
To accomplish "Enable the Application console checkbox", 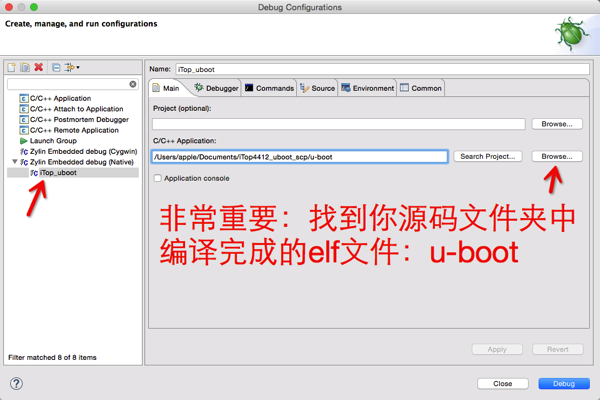I will point(157,178).
